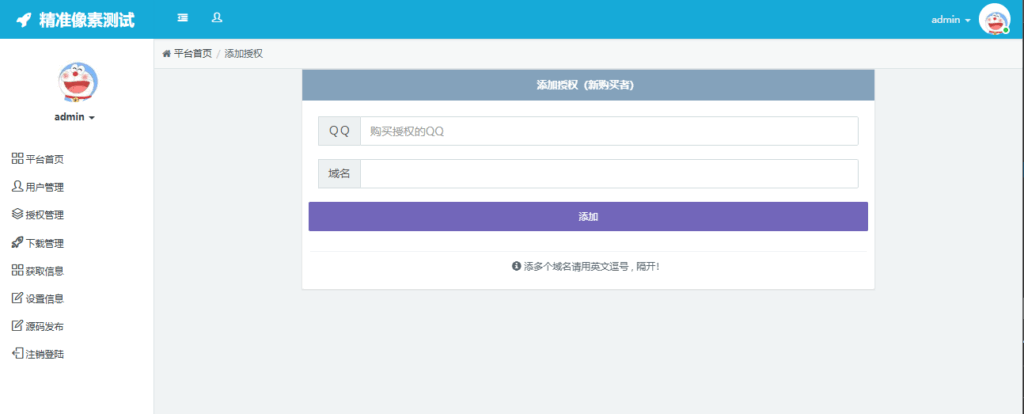Click the Doraemon avatar in top-right corner
This screenshot has height=414, width=1024.
994,20
